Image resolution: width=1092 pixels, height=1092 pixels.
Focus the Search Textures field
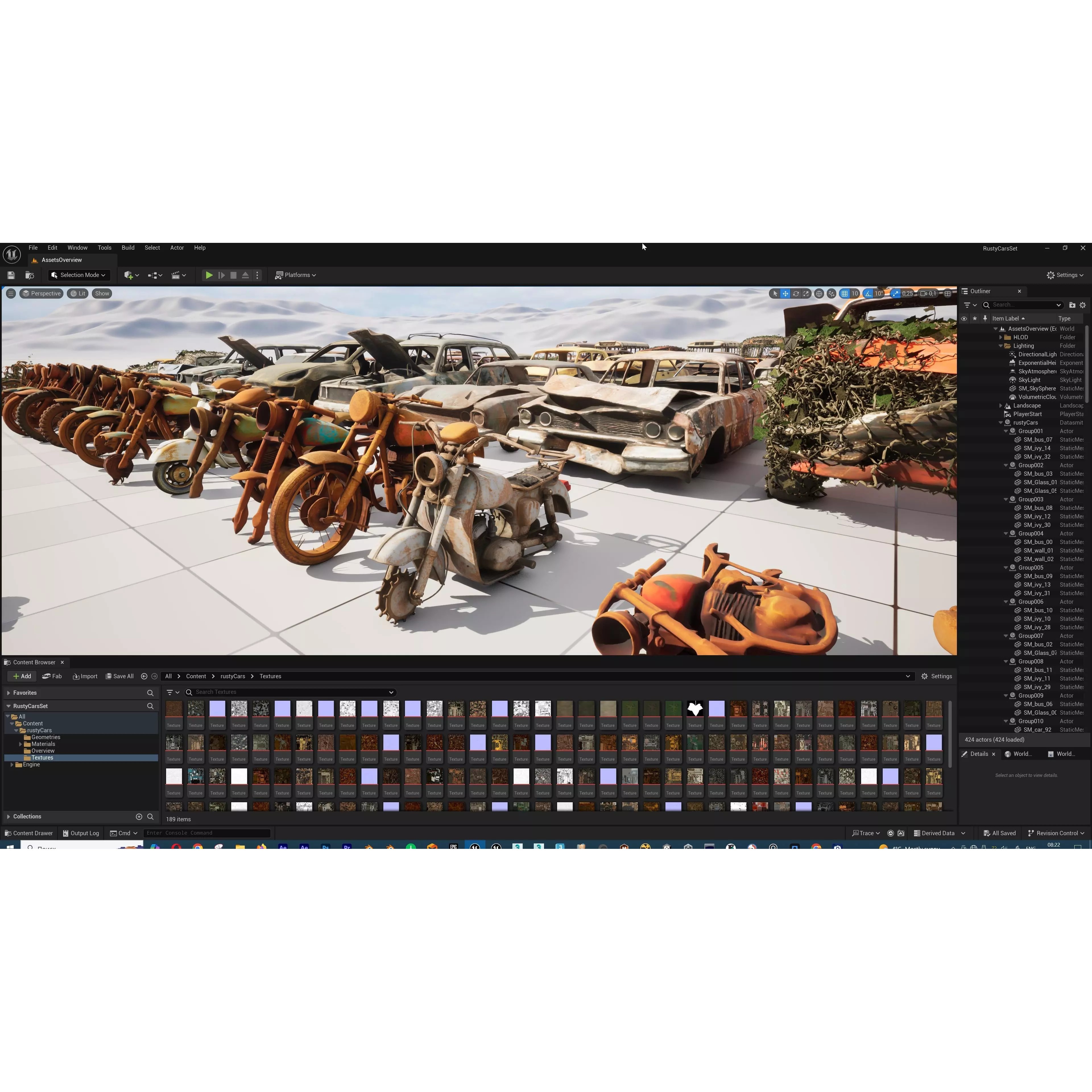pos(290,692)
